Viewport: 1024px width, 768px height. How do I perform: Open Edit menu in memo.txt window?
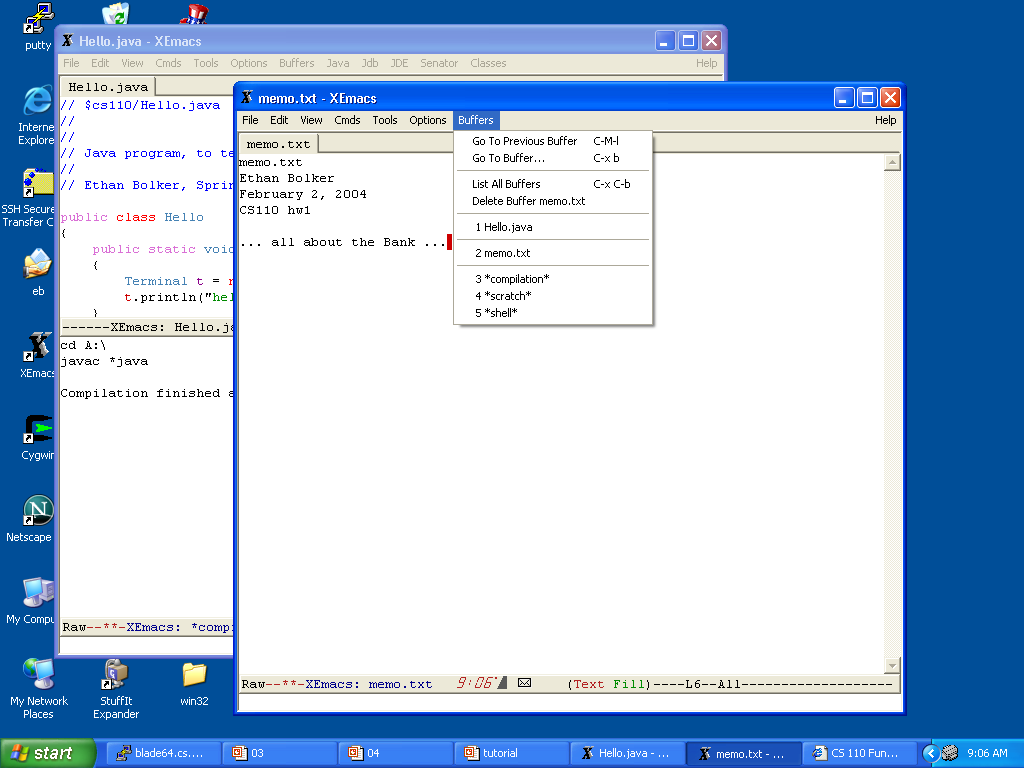pyautogui.click(x=279, y=120)
